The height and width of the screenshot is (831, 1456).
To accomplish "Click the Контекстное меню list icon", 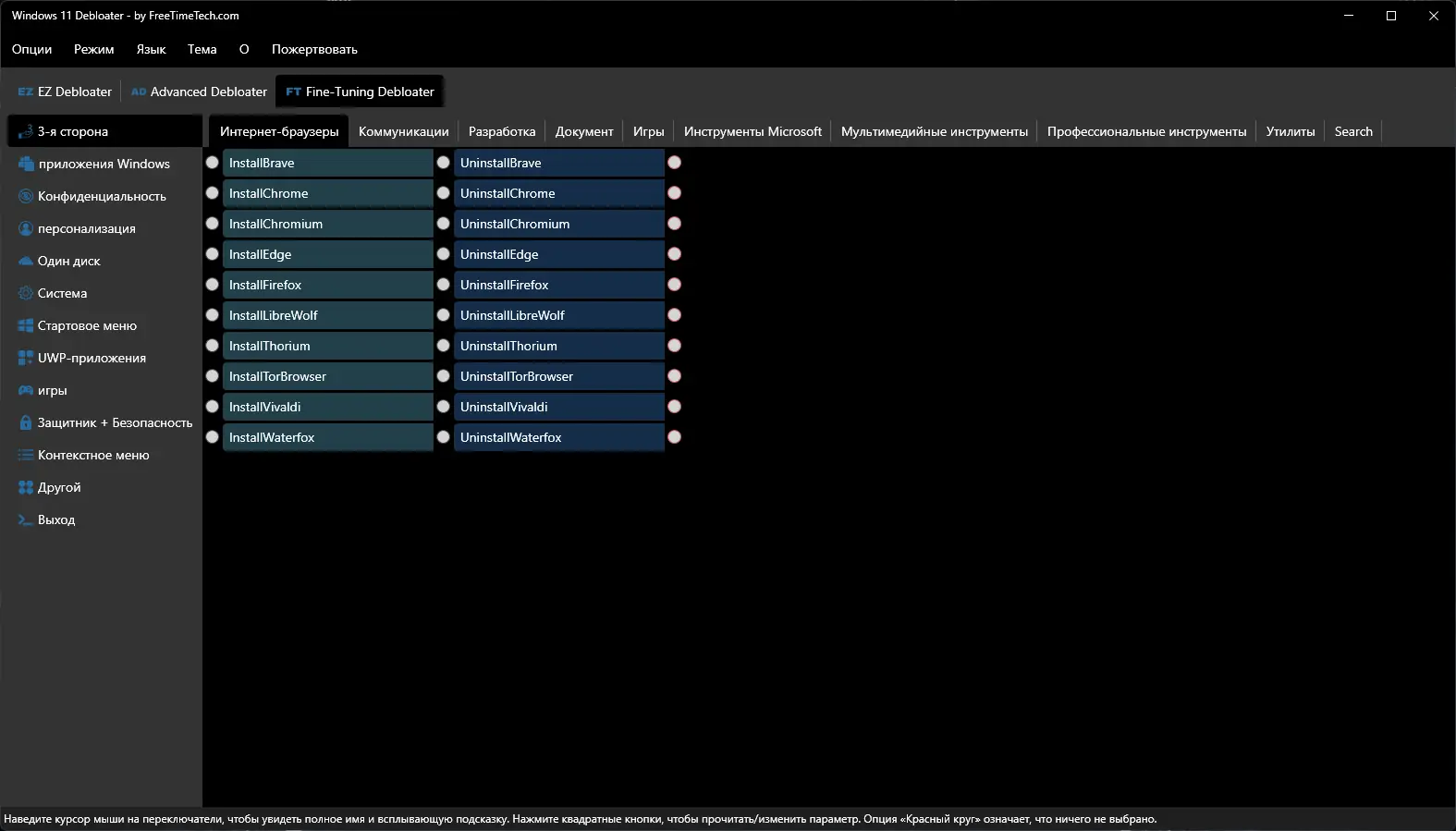I will (26, 455).
